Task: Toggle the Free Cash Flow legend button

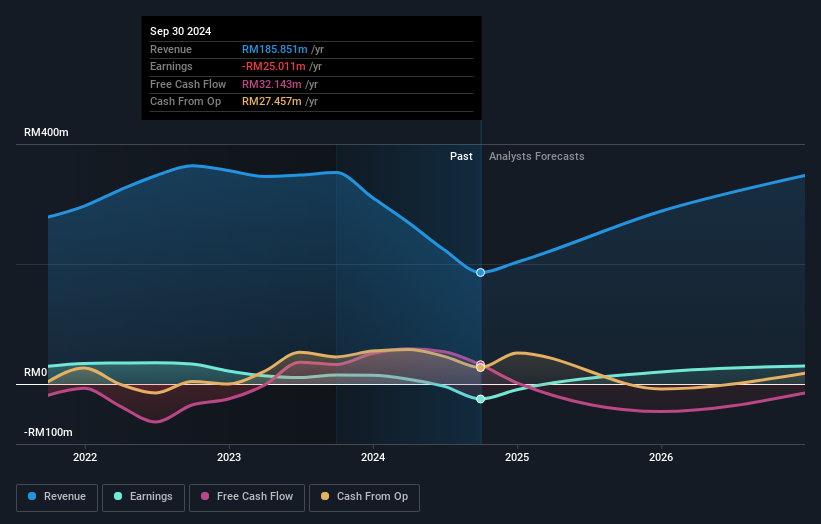Action: tap(247, 497)
